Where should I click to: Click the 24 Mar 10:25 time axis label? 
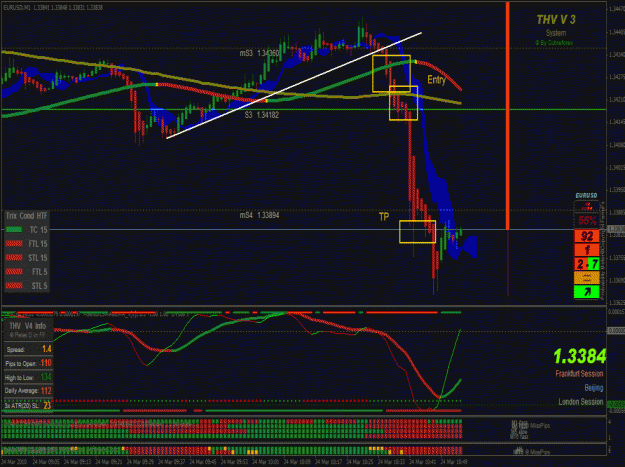360,462
